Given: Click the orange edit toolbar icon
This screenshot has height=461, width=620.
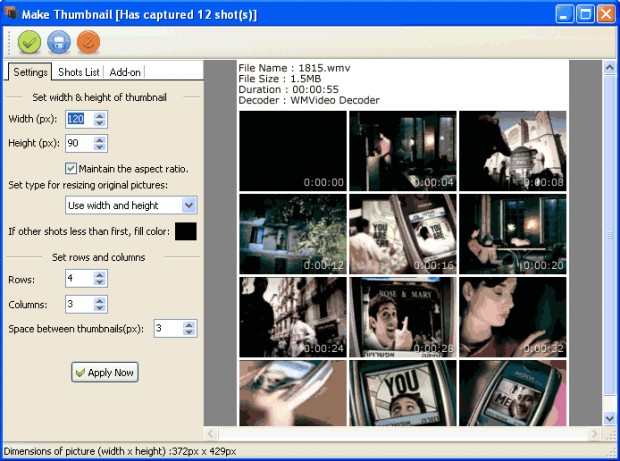Looking at the screenshot, I should coord(89,42).
